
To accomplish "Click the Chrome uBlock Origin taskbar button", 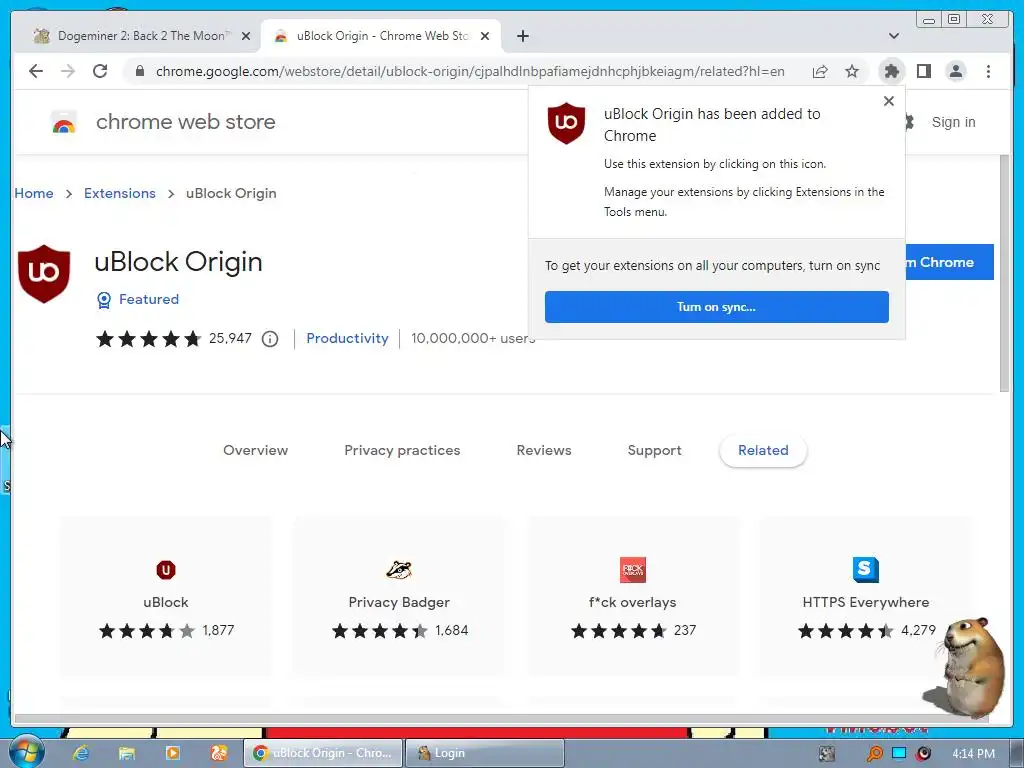I will 323,753.
